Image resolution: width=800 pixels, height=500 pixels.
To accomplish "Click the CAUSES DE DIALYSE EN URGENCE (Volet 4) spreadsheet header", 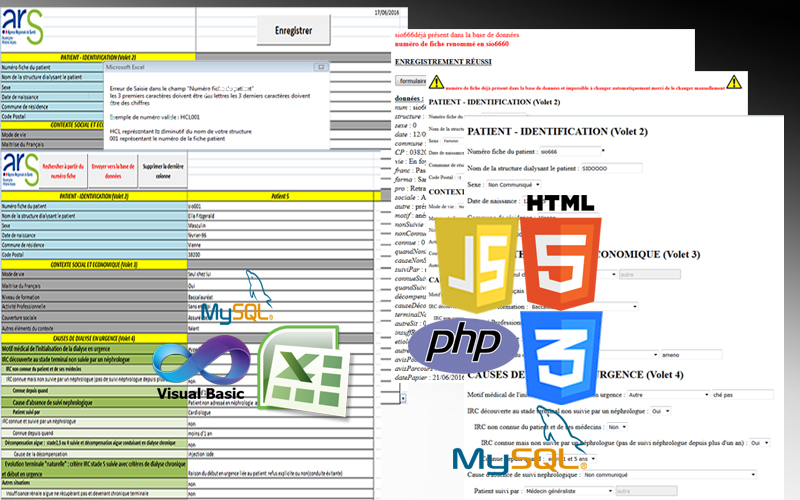I will pyautogui.click(x=94, y=338).
